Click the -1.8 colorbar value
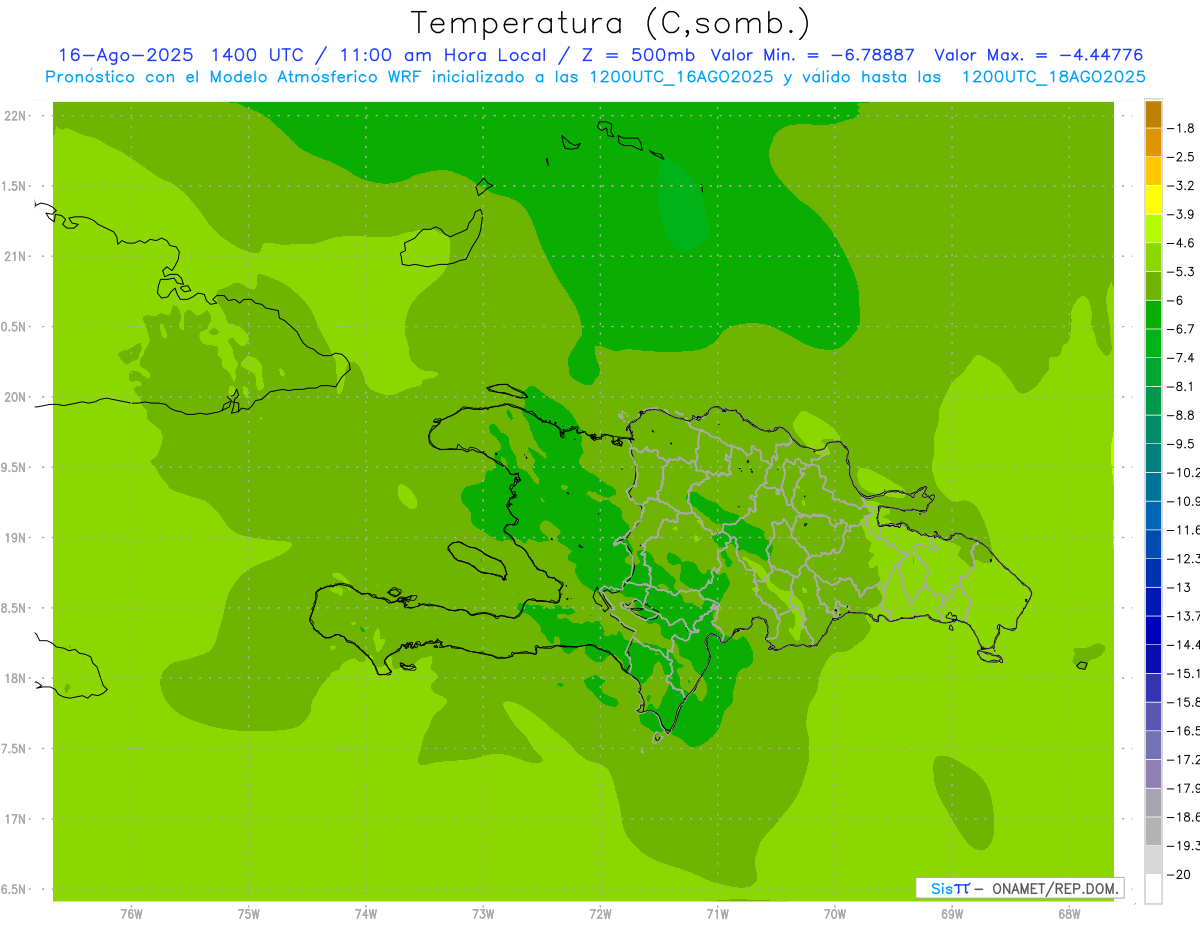The width and height of the screenshot is (1200, 927). pos(1181,128)
